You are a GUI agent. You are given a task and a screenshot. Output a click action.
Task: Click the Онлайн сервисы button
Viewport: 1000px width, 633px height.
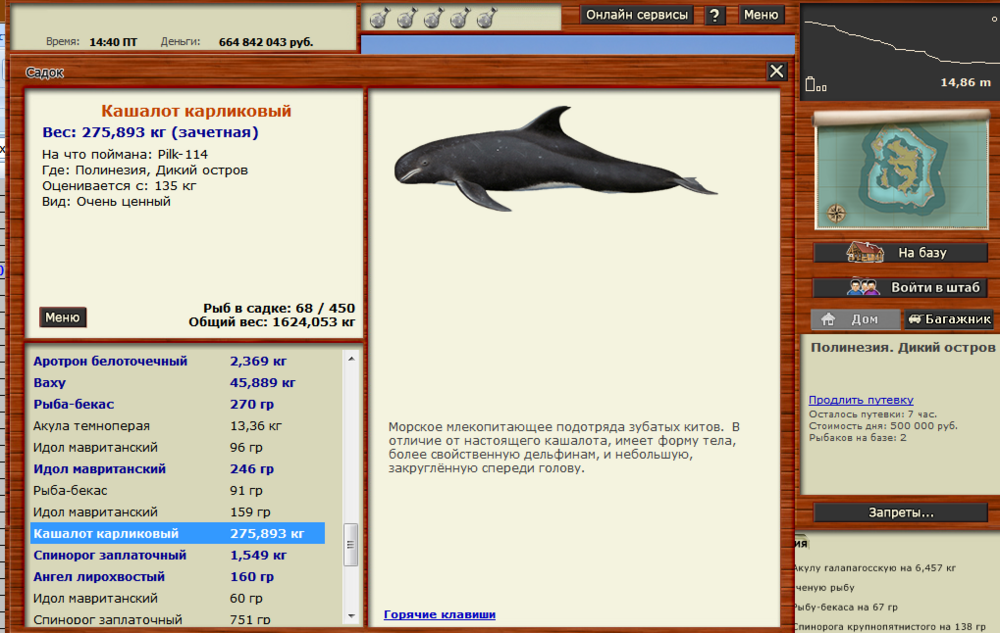pos(636,14)
